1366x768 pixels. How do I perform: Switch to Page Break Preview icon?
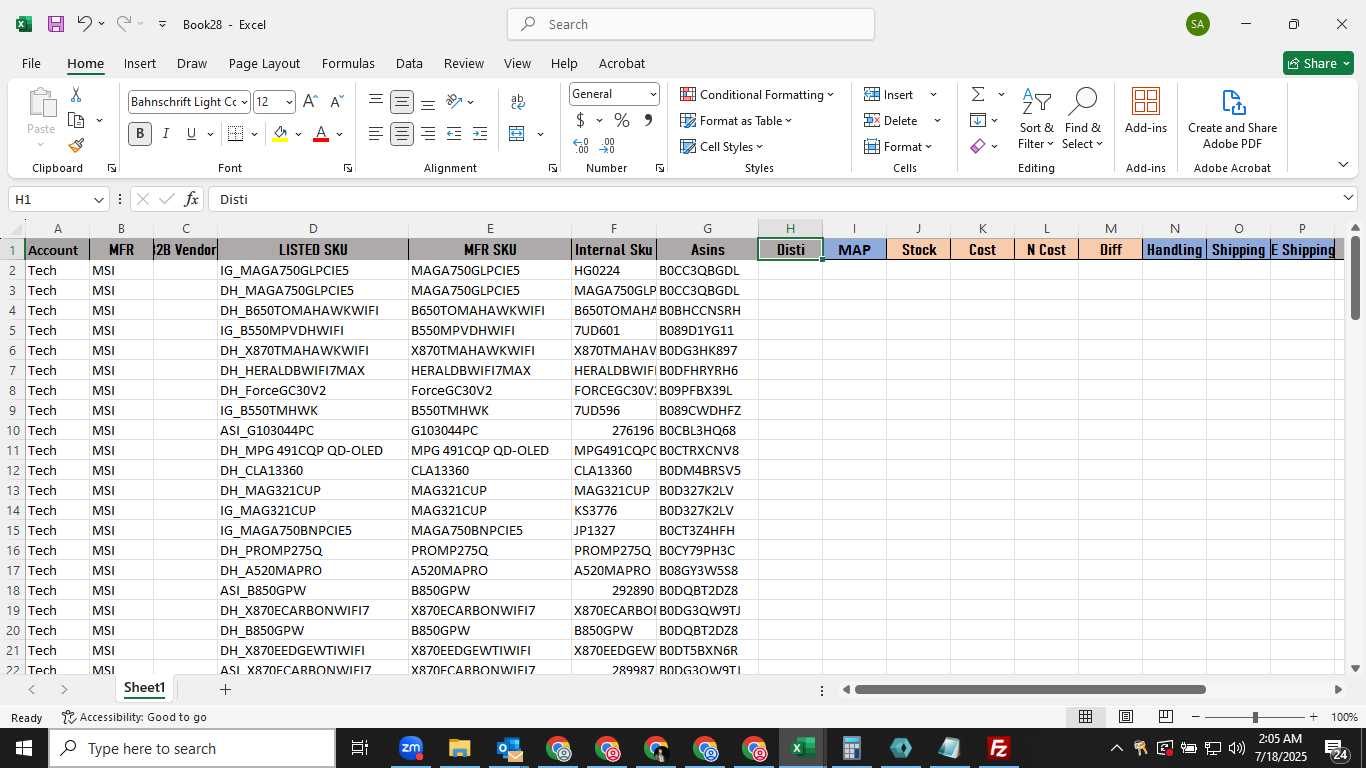click(x=1166, y=717)
